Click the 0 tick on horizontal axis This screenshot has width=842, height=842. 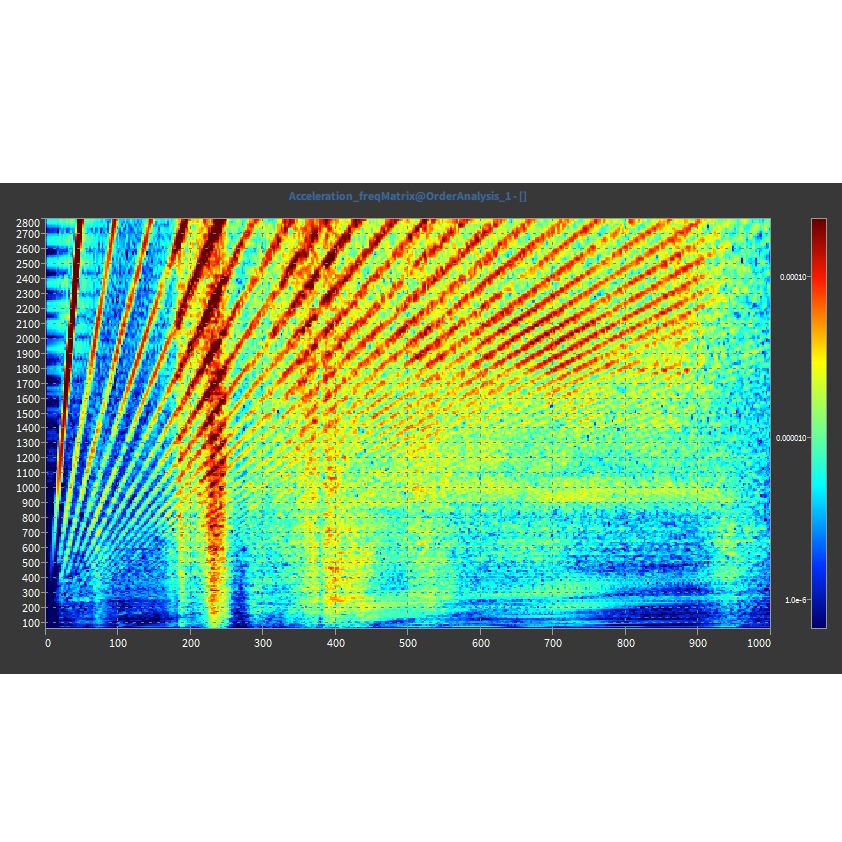point(47,643)
